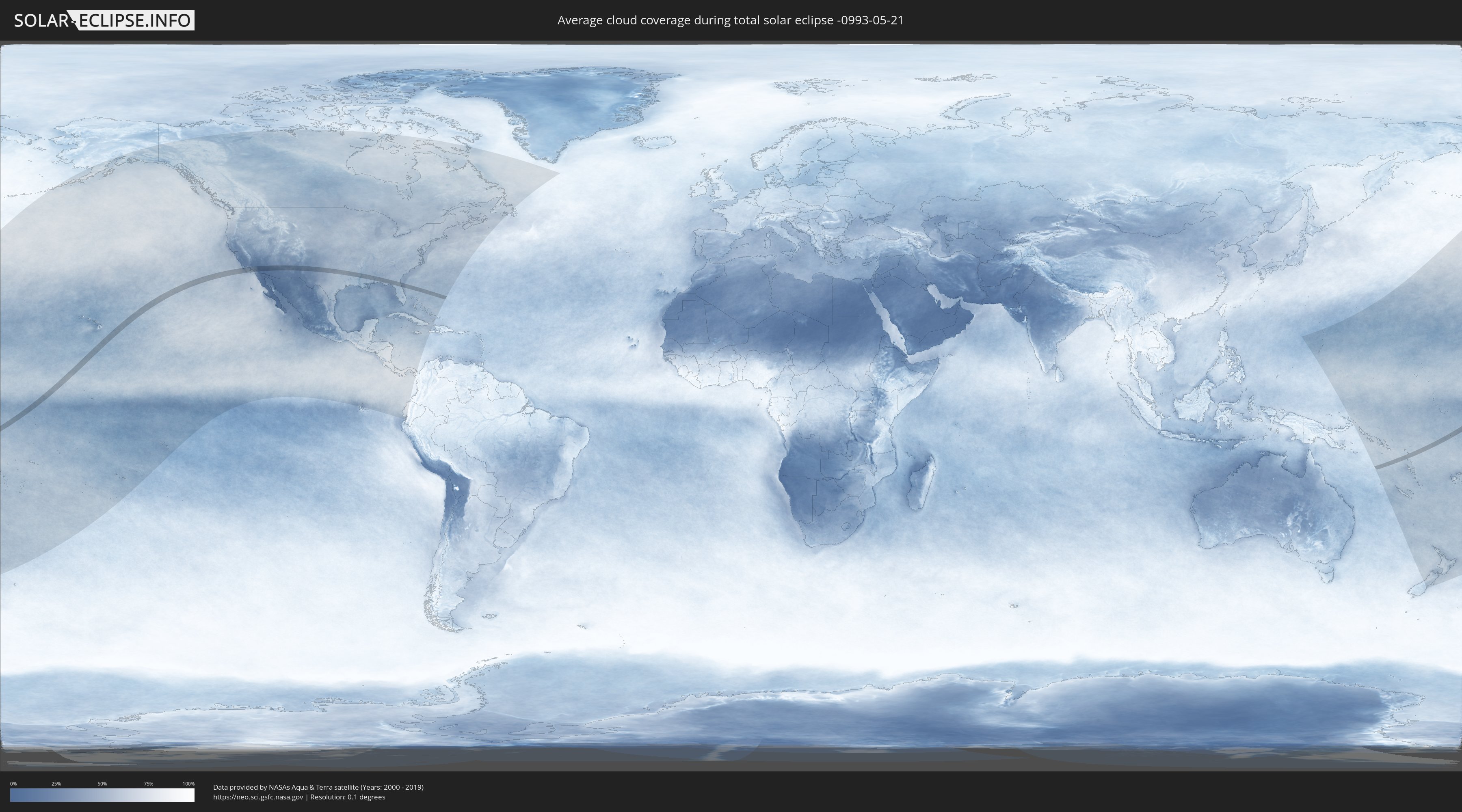Click the neo.sci.gsfc.nasa.gov URL text
Image resolution: width=1462 pixels, height=812 pixels.
(x=258, y=797)
